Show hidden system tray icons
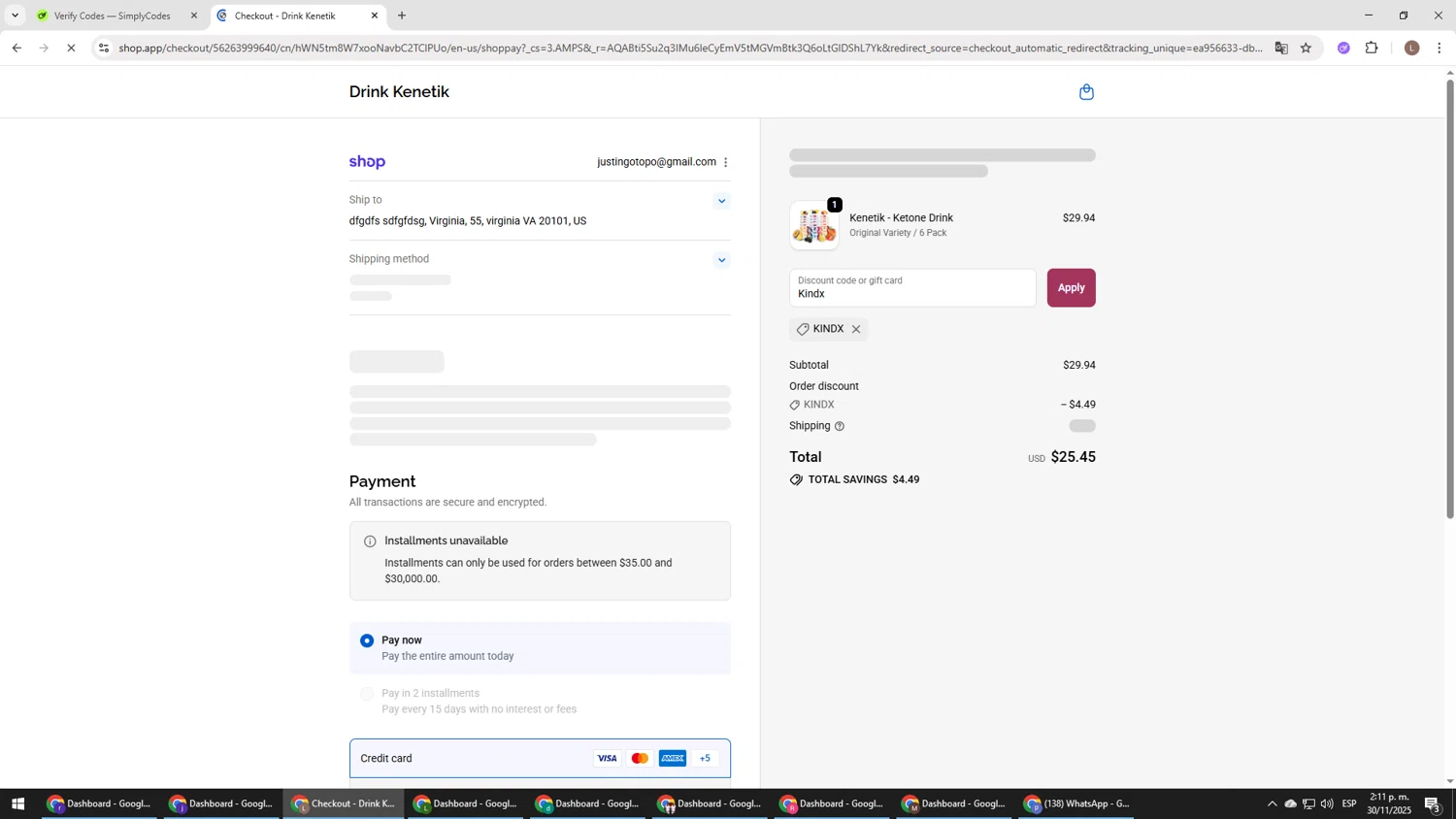Viewport: 1456px width, 819px height. 1272,804
